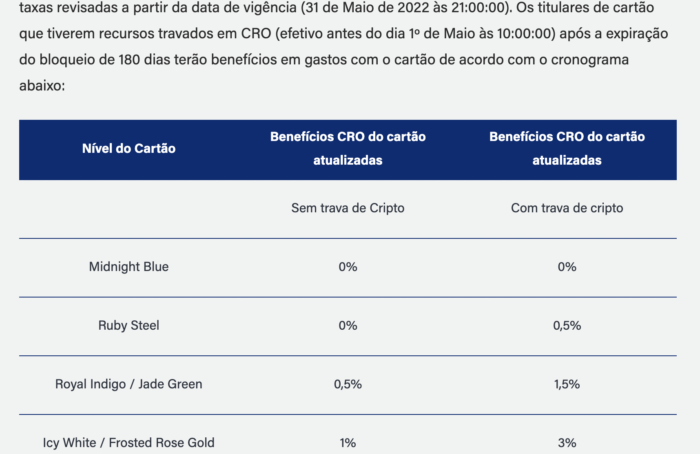Click the "Ruby Steel" card level
This screenshot has height=454, width=700.
[128, 325]
